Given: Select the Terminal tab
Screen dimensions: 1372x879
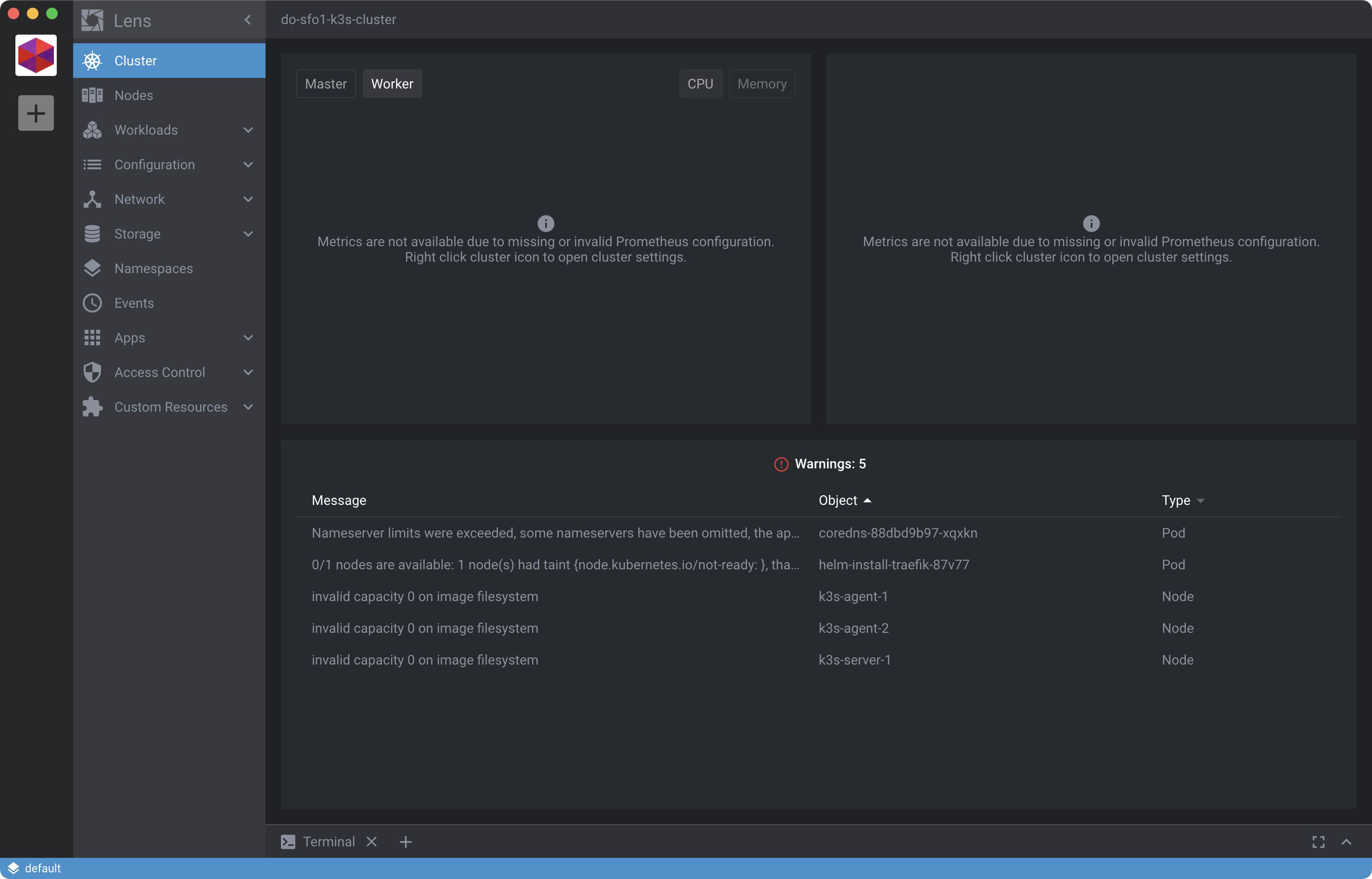Looking at the screenshot, I should pos(329,842).
